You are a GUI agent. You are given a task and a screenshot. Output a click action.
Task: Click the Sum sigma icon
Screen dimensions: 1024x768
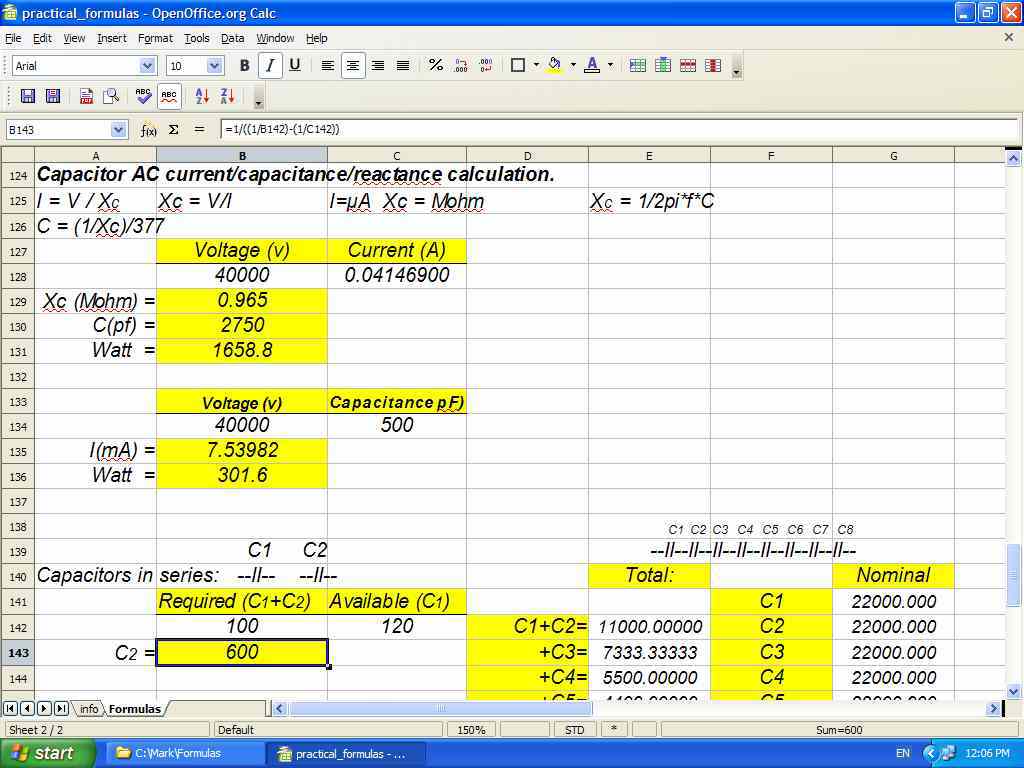coord(173,129)
